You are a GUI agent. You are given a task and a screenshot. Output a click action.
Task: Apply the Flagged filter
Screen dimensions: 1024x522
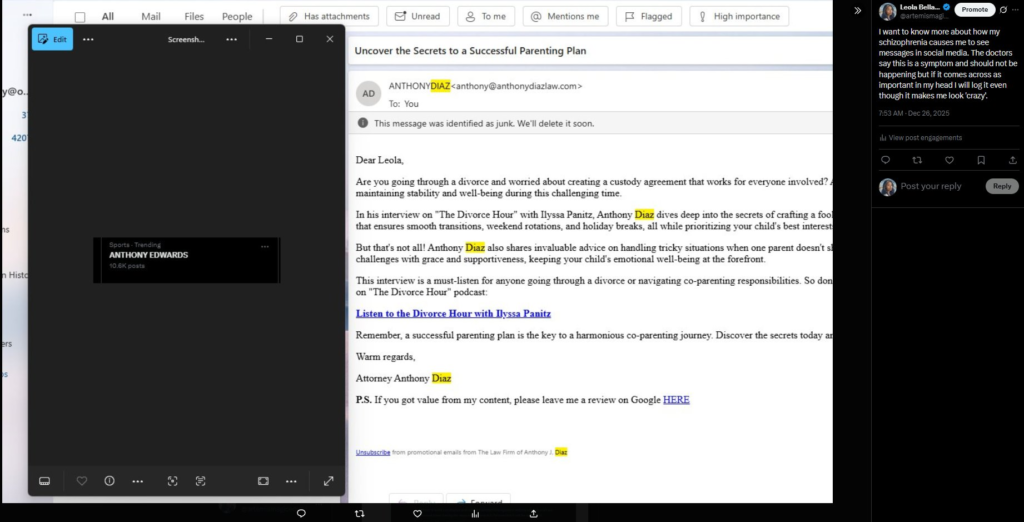point(648,17)
